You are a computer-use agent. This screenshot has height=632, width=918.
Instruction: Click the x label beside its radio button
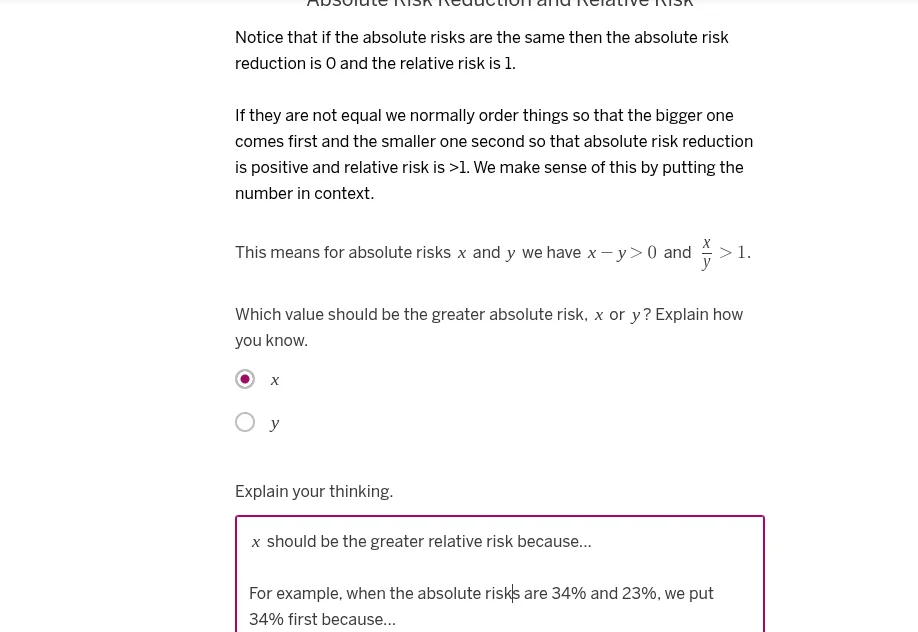coord(275,379)
